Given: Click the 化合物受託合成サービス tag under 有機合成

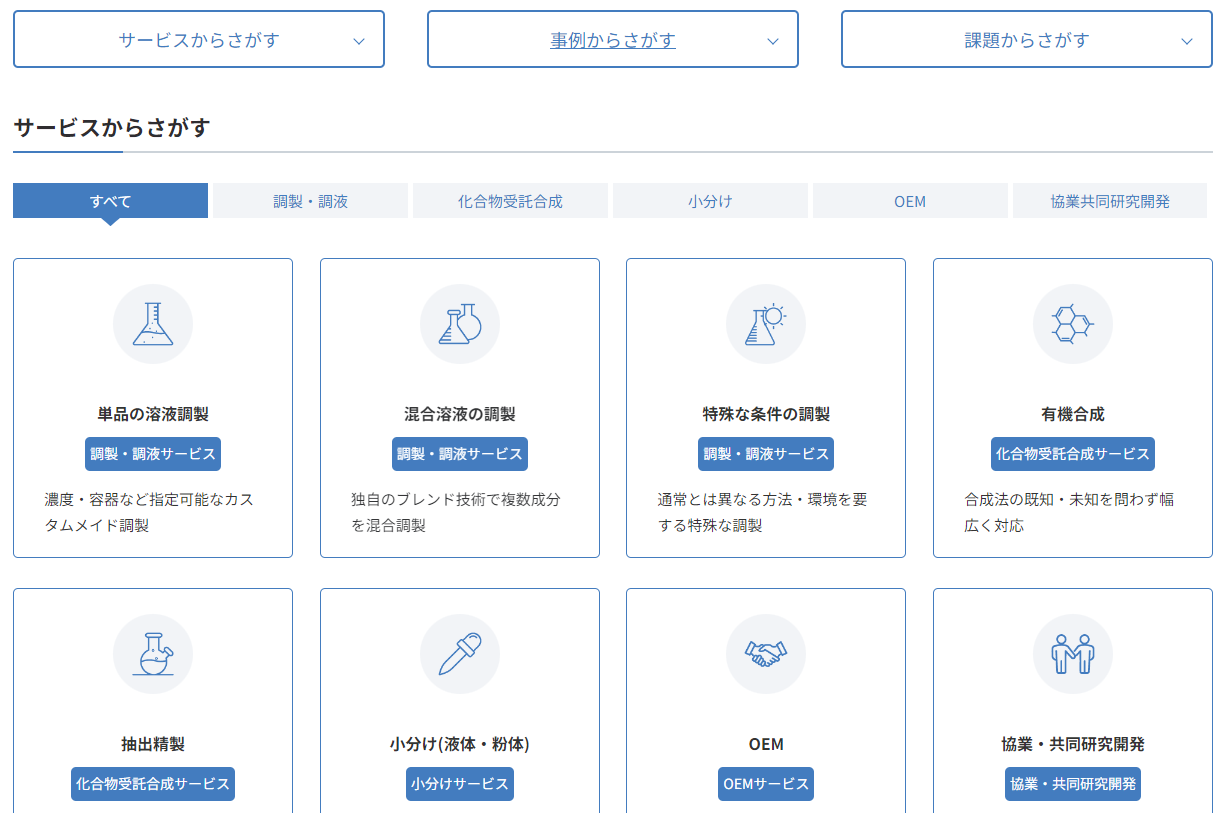Looking at the screenshot, I should click(x=1072, y=454).
